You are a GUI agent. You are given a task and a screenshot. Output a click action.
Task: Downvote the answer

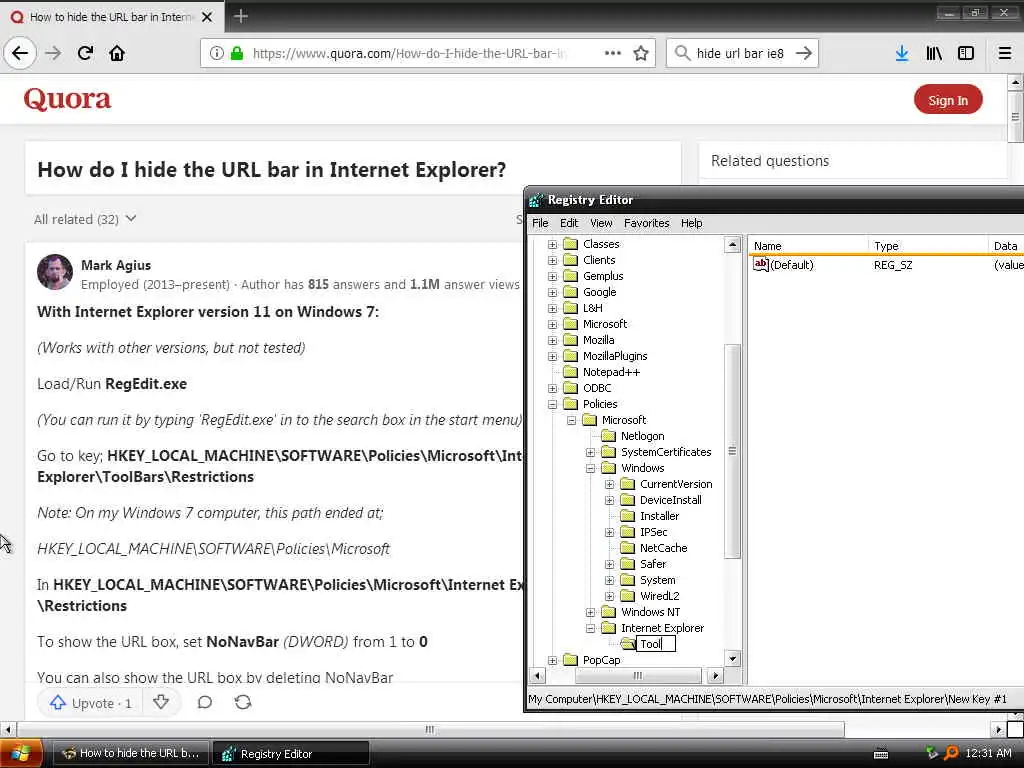coord(161,703)
